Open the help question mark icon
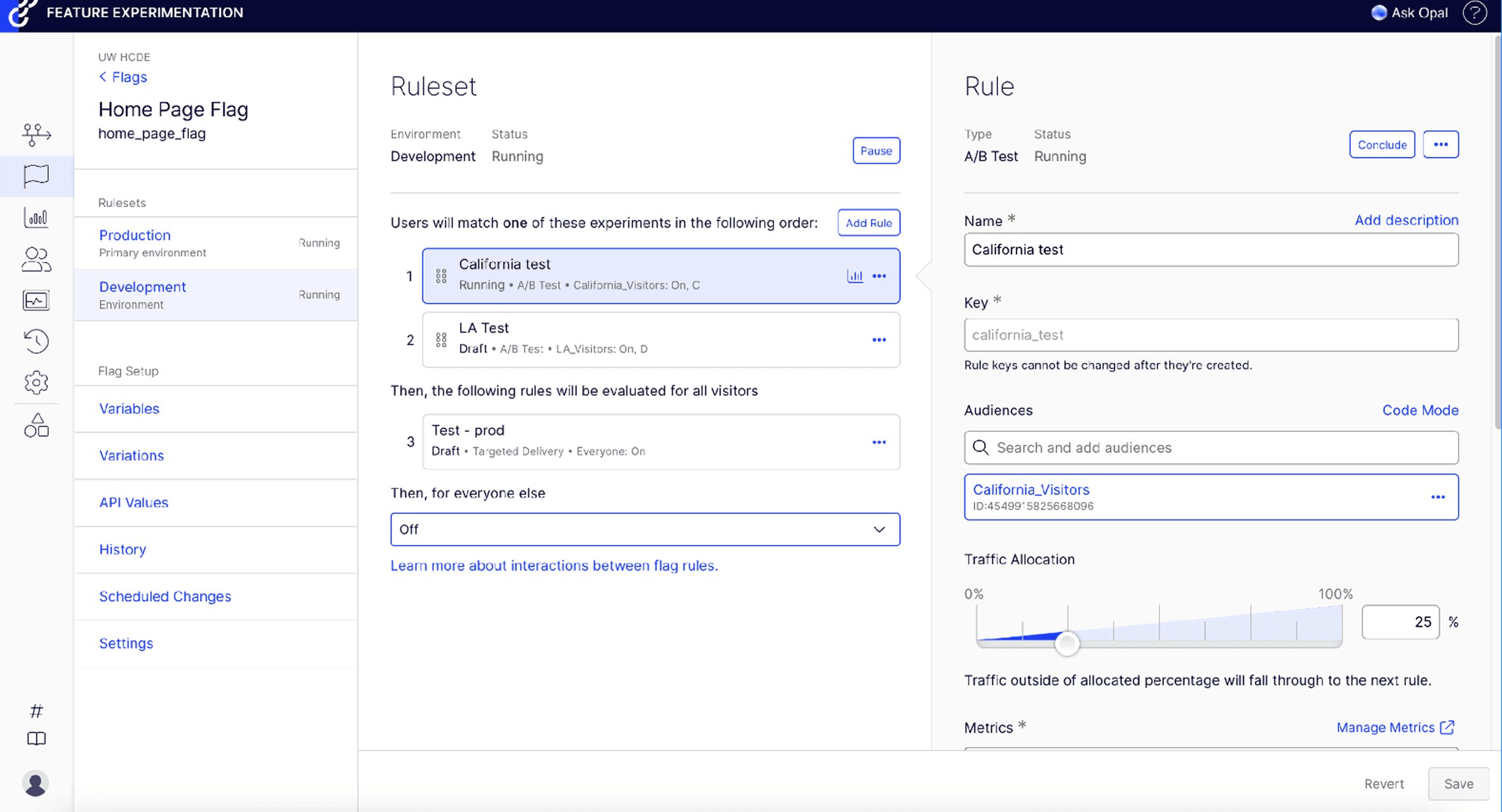The image size is (1502, 812). pos(1474,13)
